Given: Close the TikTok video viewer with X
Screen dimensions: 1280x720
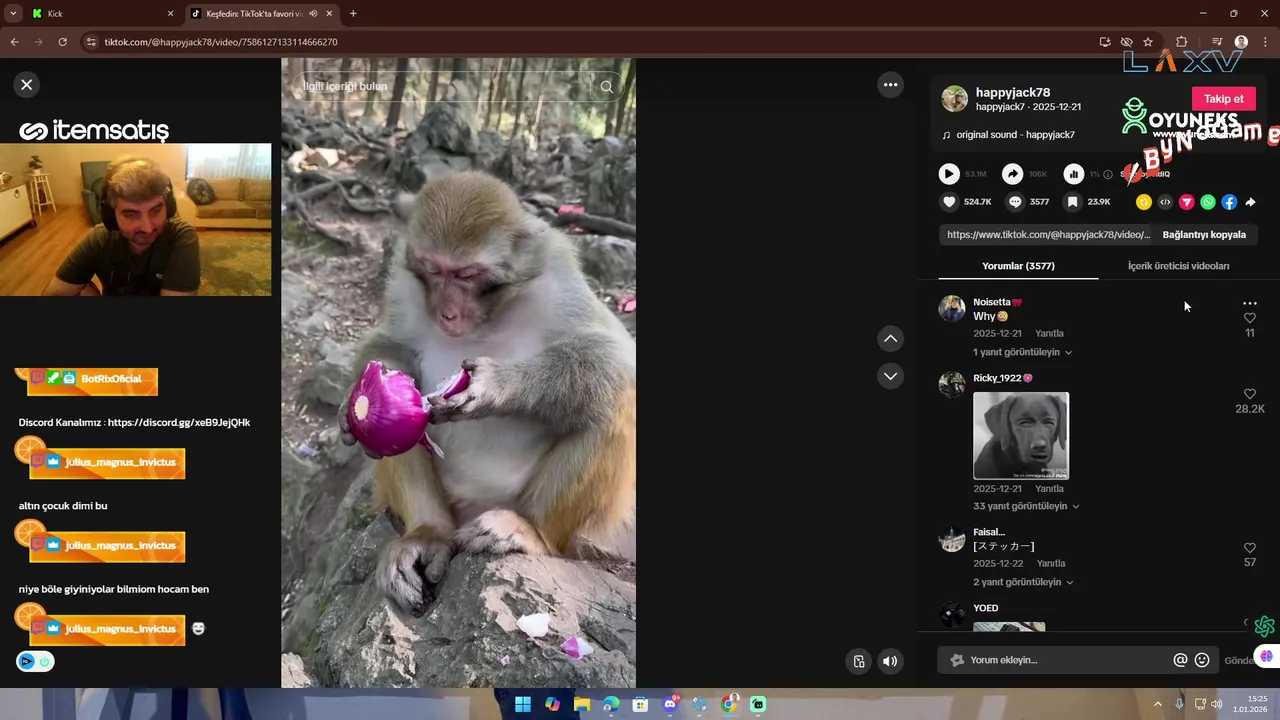Looking at the screenshot, I should (27, 85).
